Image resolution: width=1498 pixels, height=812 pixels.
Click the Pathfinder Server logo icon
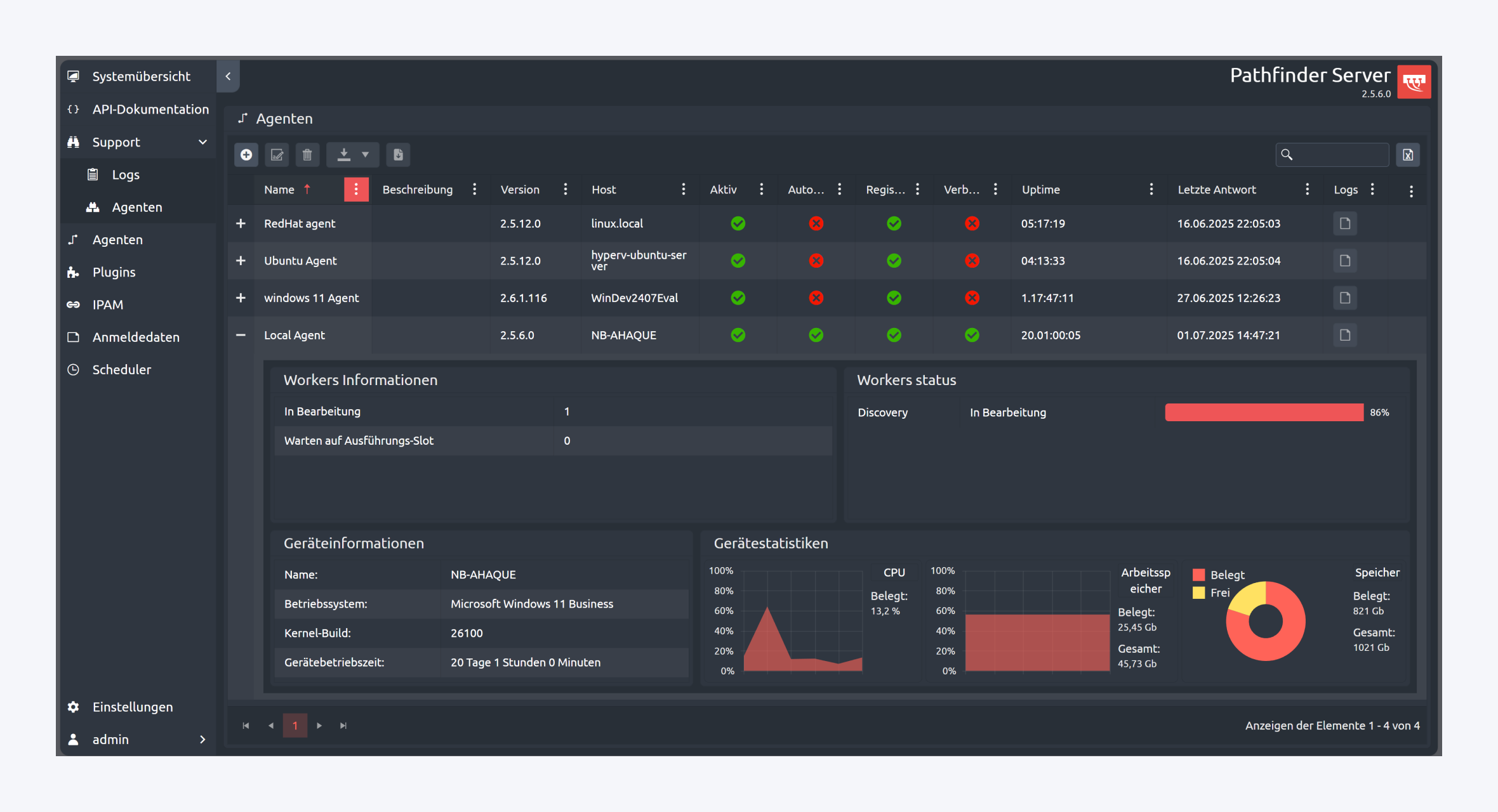click(x=1414, y=82)
